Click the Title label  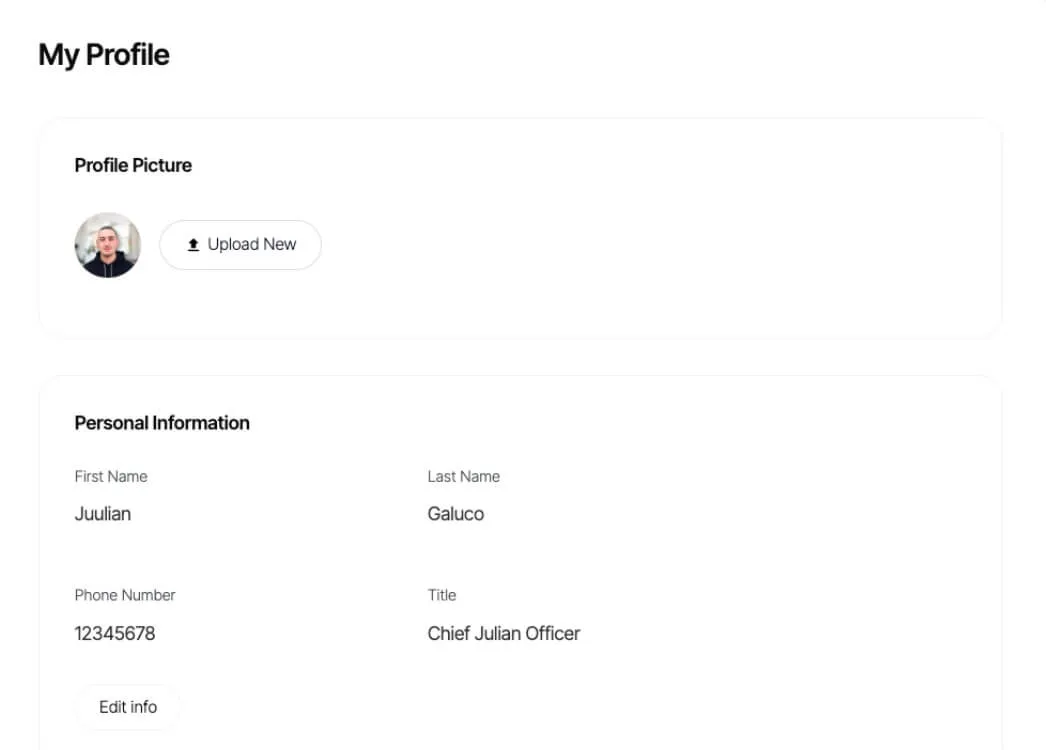442,595
